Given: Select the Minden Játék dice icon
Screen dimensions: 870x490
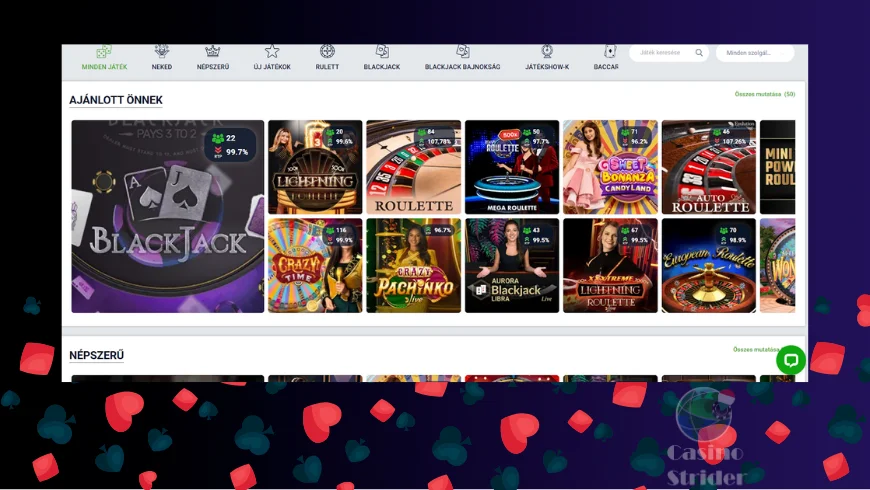Looking at the screenshot, I should point(104,52).
